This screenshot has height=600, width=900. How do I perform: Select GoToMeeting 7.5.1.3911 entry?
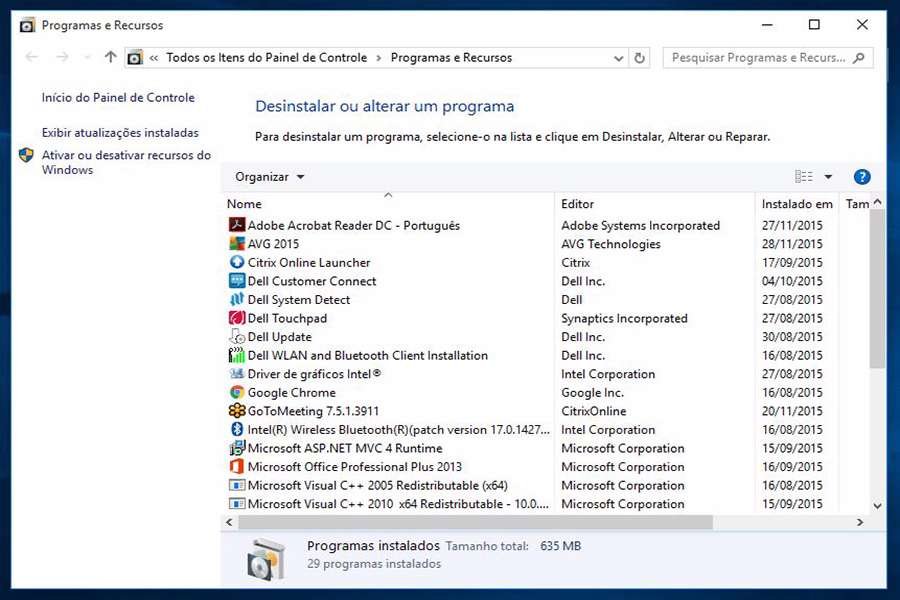(x=313, y=411)
